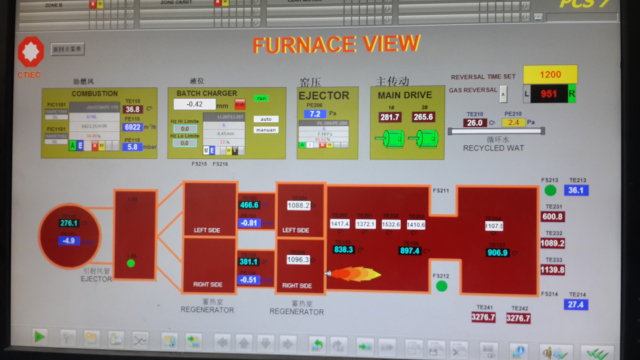Click the left arrow navigation icon
Viewport: 640px width, 360px height.
pos(222,342)
